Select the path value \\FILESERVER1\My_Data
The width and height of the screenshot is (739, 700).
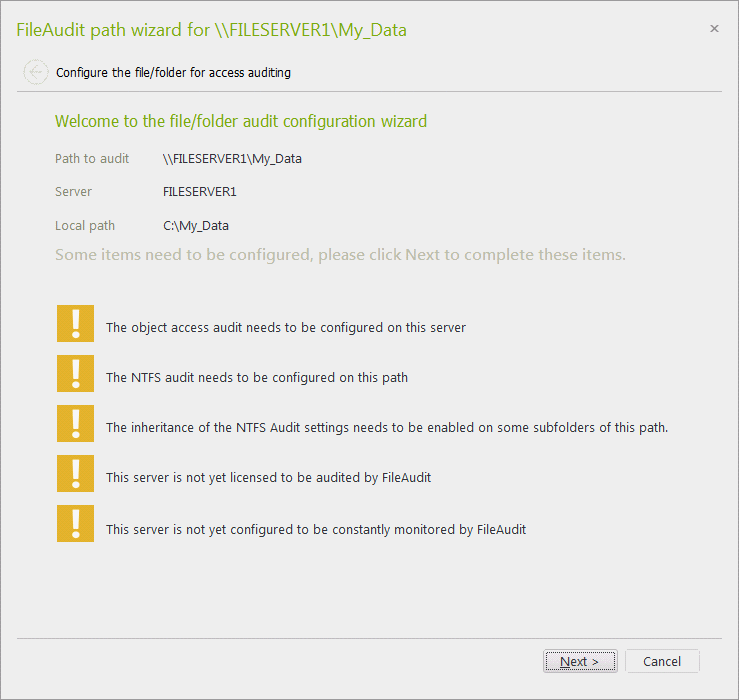(232, 158)
